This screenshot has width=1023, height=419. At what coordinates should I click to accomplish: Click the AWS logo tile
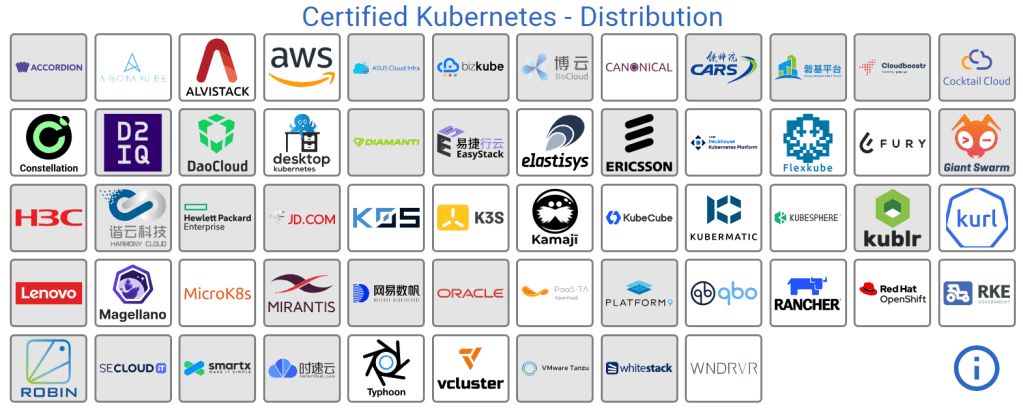click(x=301, y=67)
